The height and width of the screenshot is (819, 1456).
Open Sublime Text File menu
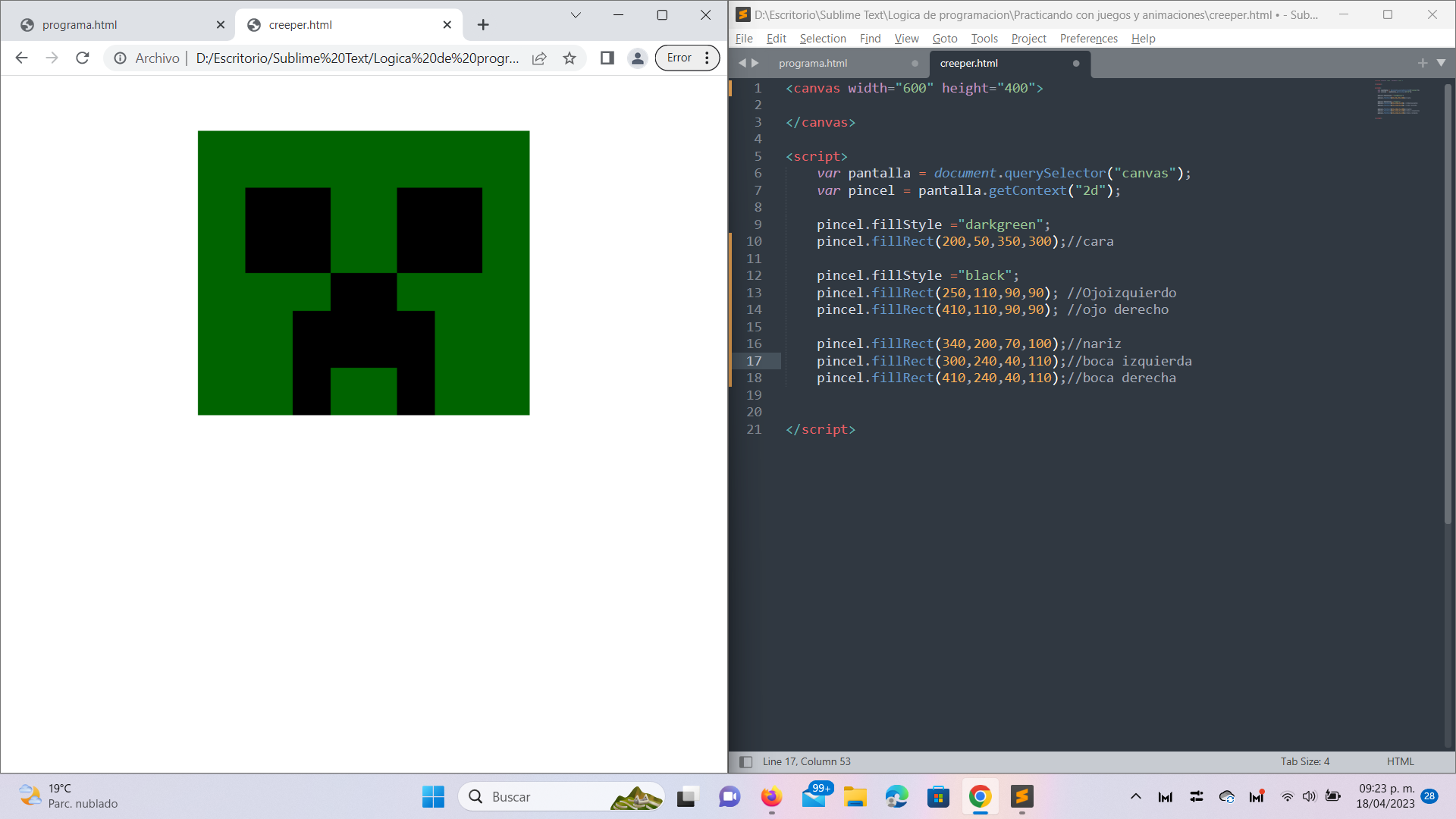744,39
